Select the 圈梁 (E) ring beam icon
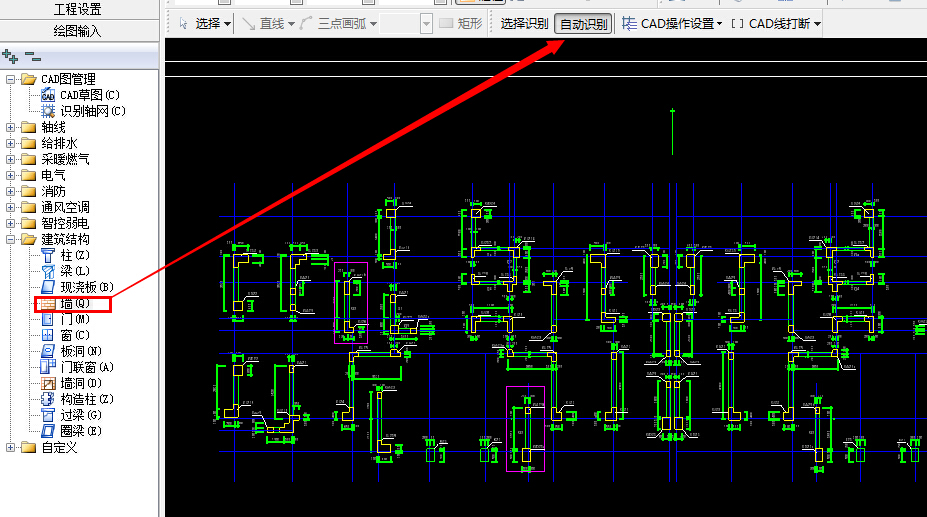This screenshot has width=927, height=517. click(48, 431)
